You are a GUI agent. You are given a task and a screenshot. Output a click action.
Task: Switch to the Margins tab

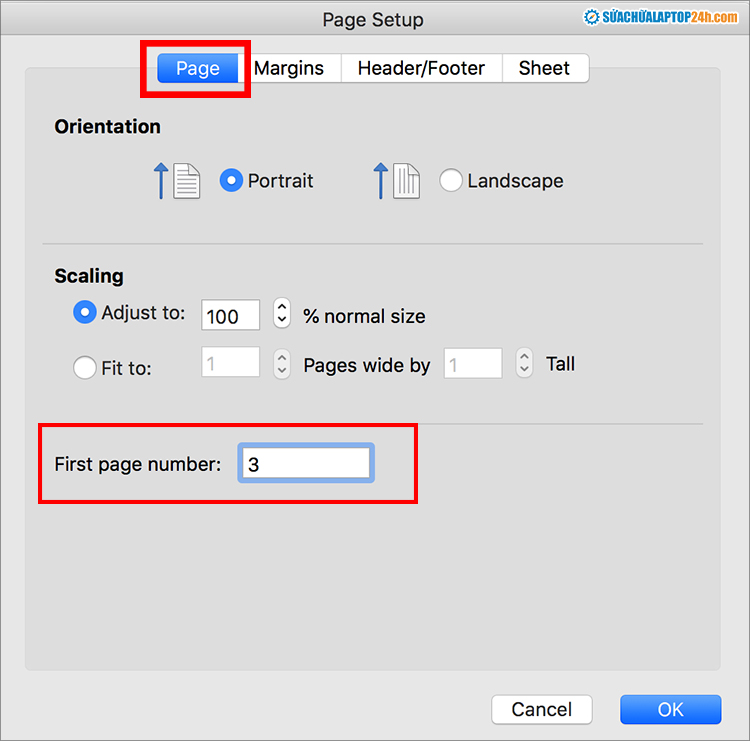point(289,68)
